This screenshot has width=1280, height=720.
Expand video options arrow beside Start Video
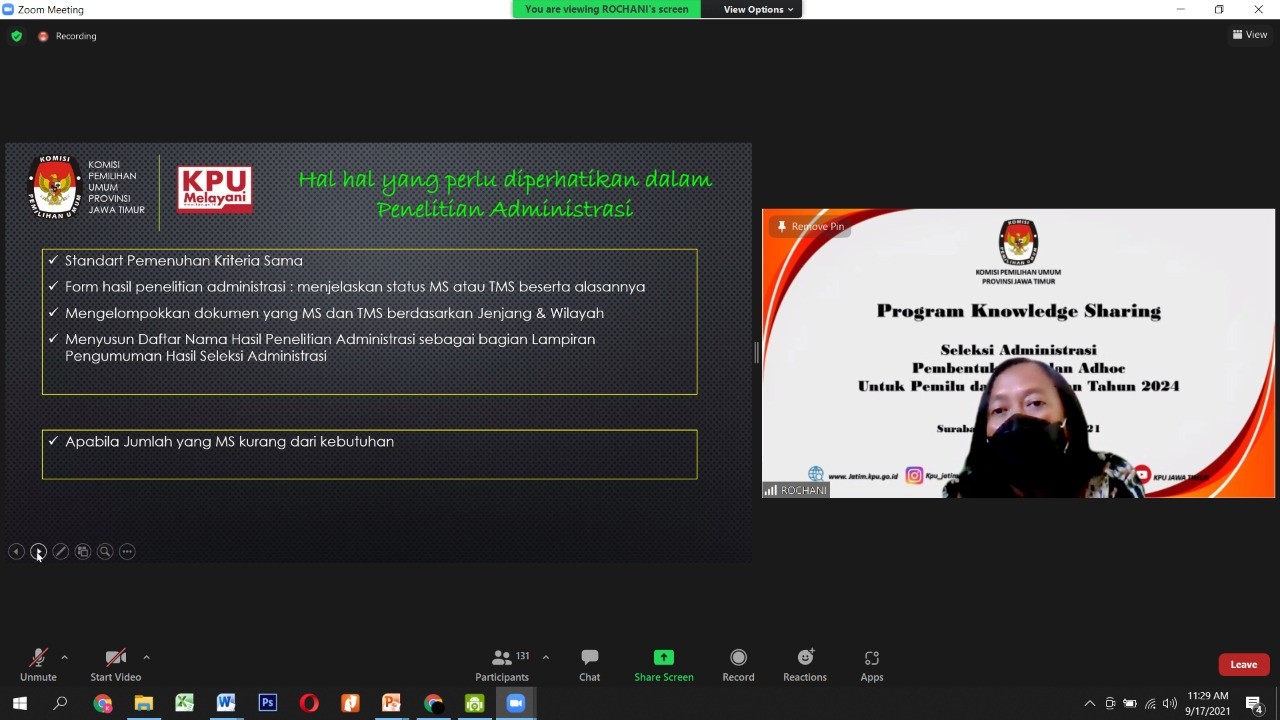(x=146, y=657)
